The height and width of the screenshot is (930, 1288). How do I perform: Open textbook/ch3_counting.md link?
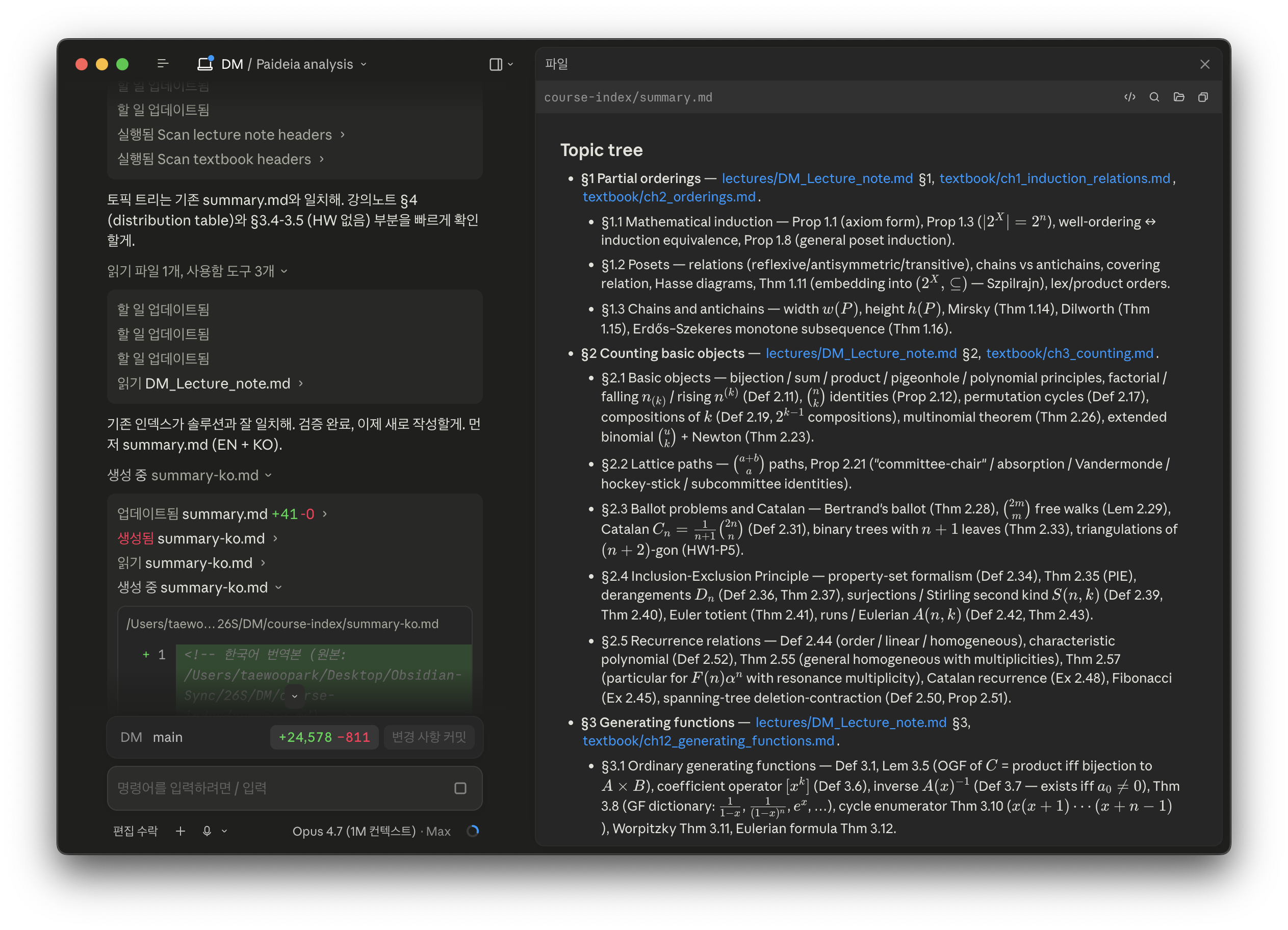1069,353
